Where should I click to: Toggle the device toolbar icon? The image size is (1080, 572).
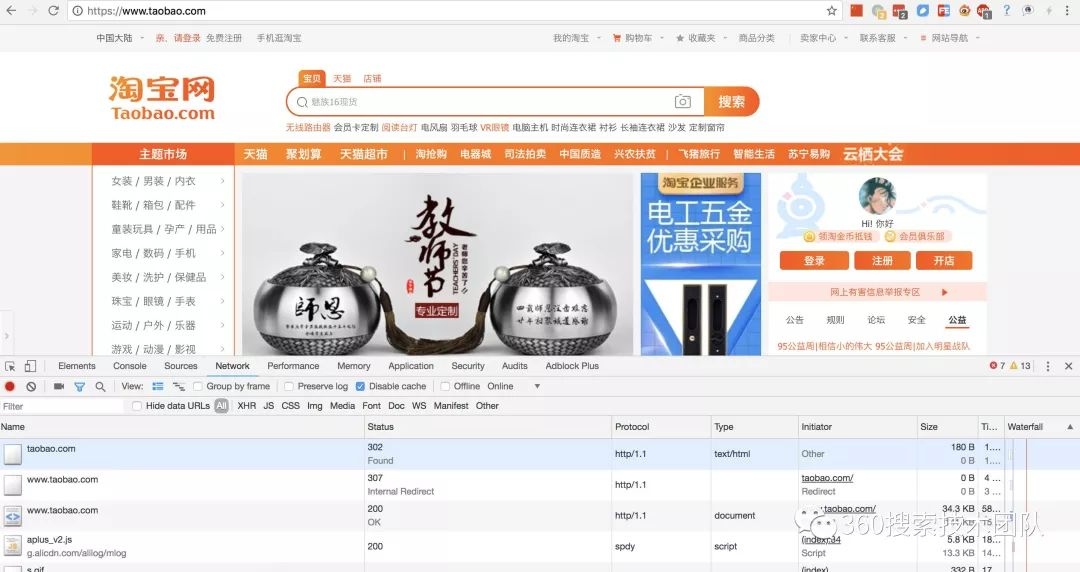coord(30,366)
